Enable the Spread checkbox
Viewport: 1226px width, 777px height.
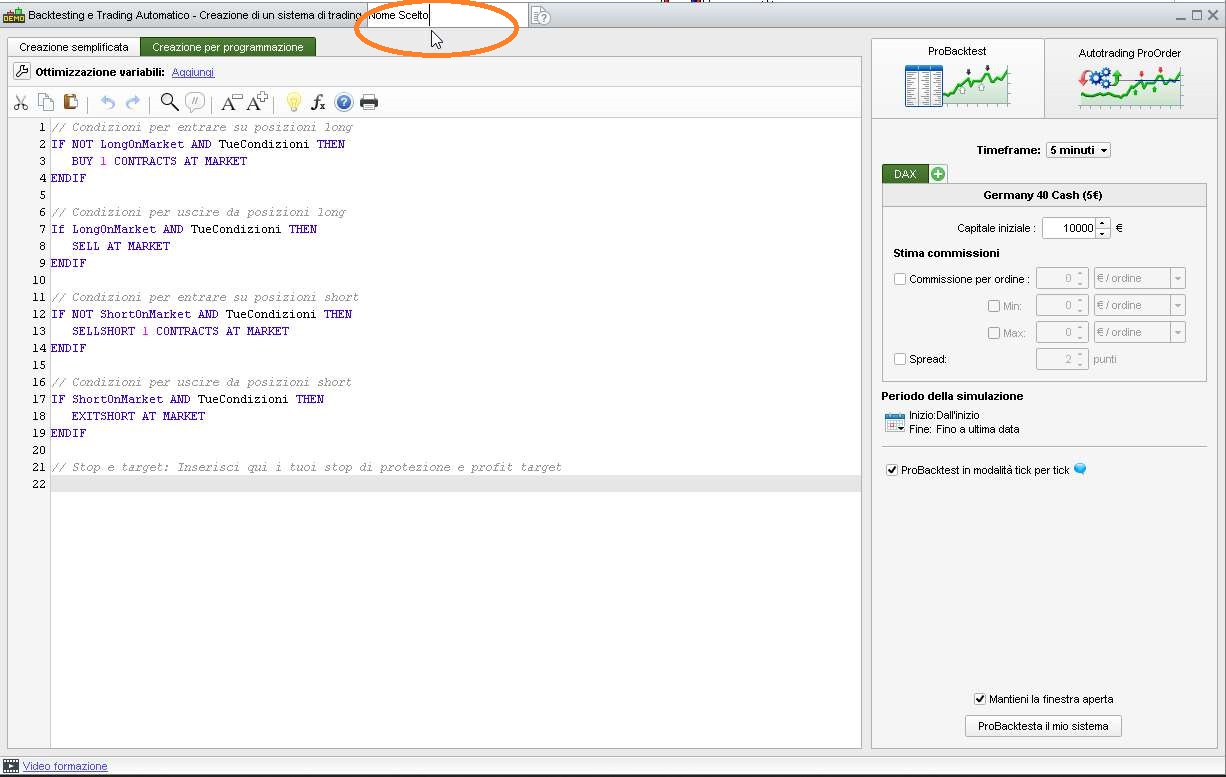900,359
